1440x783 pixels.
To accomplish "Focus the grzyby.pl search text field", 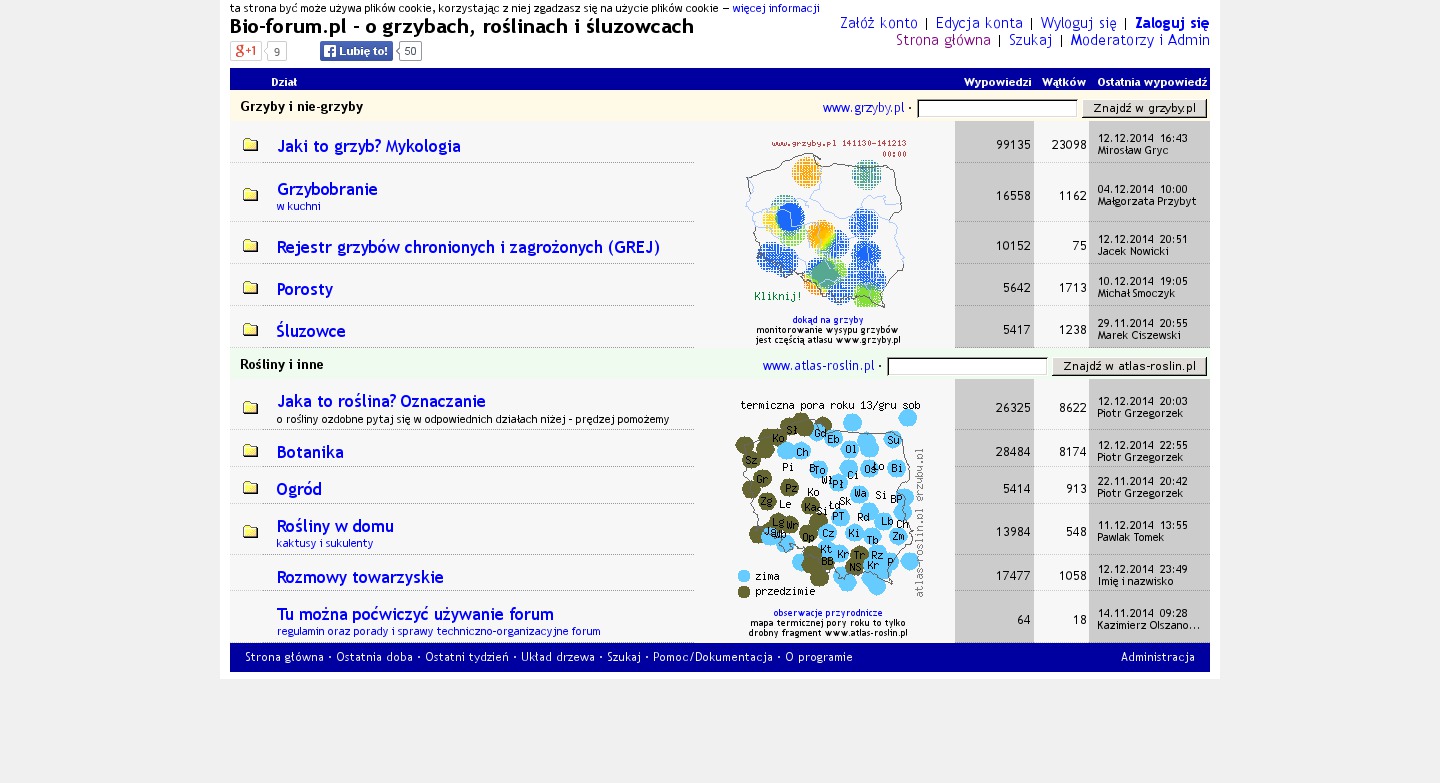I will point(996,108).
